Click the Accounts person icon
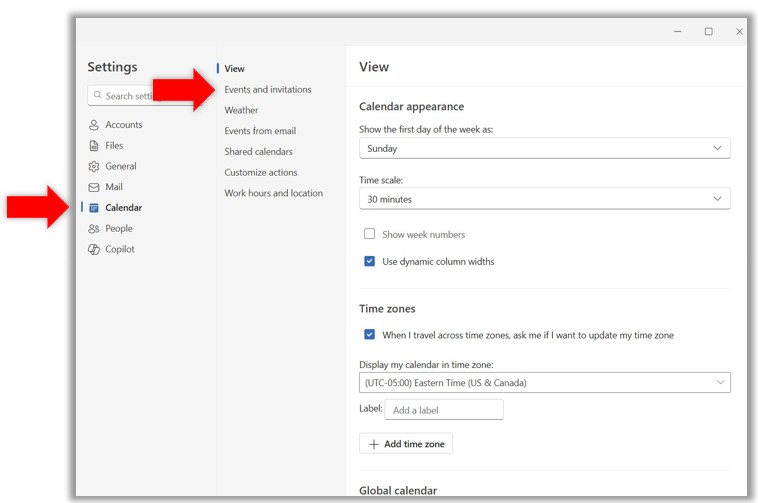Viewport: 758px width, 503px height. coord(94,125)
